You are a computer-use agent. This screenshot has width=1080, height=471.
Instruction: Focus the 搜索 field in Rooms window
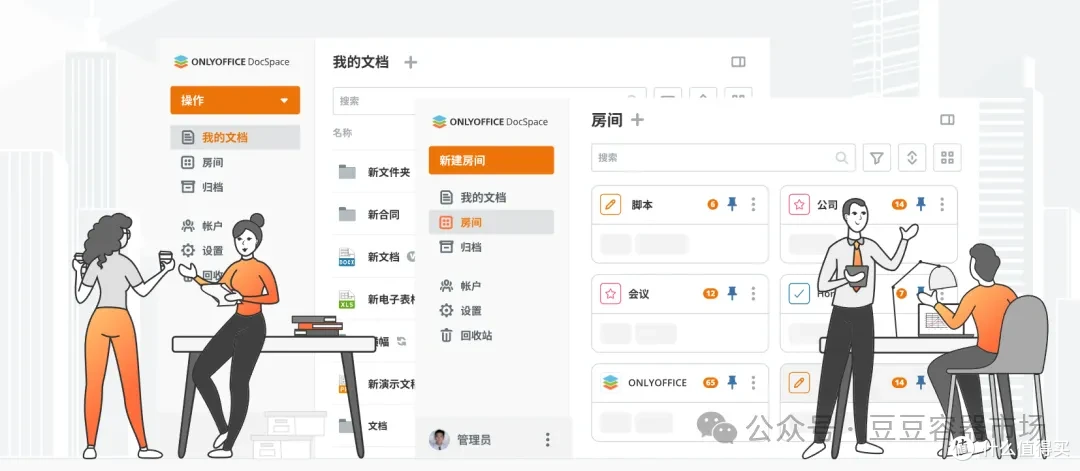pos(723,158)
